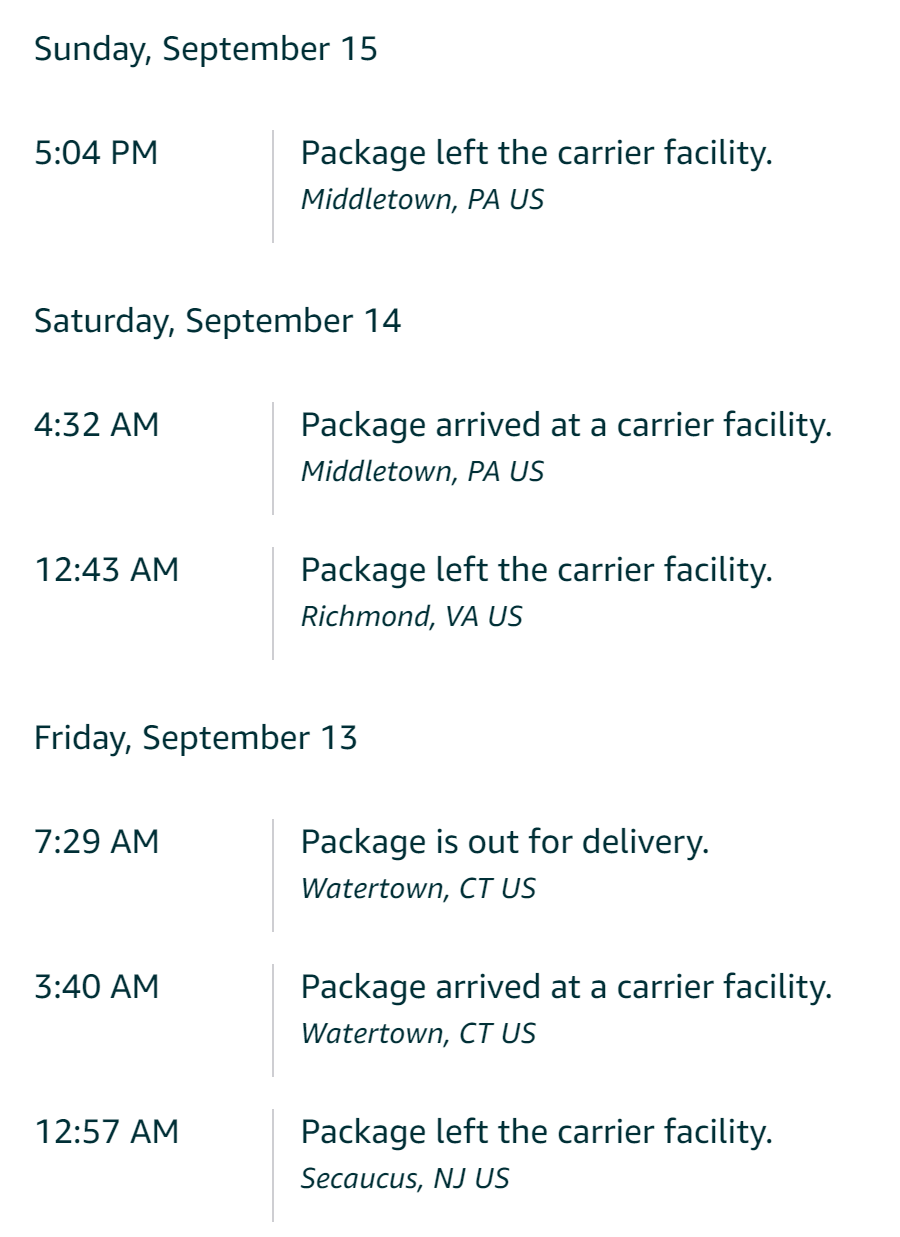Click the Secaucus, NJ US location text
The height and width of the screenshot is (1237, 900).
pos(405,1178)
